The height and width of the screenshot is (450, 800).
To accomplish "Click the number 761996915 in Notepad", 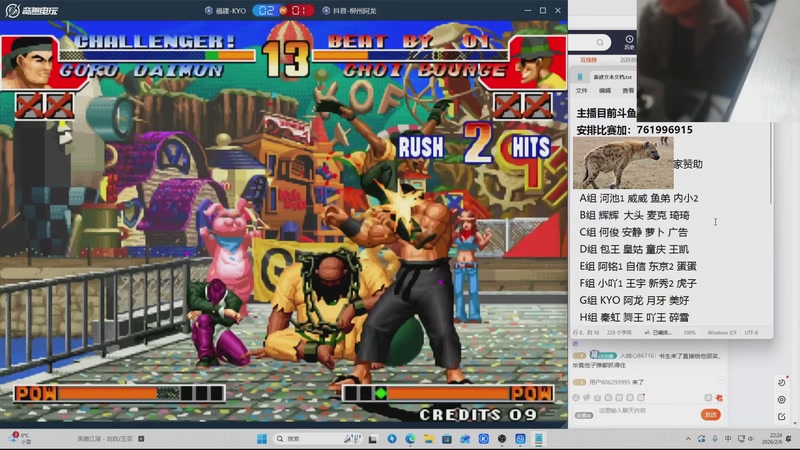I will 664,130.
